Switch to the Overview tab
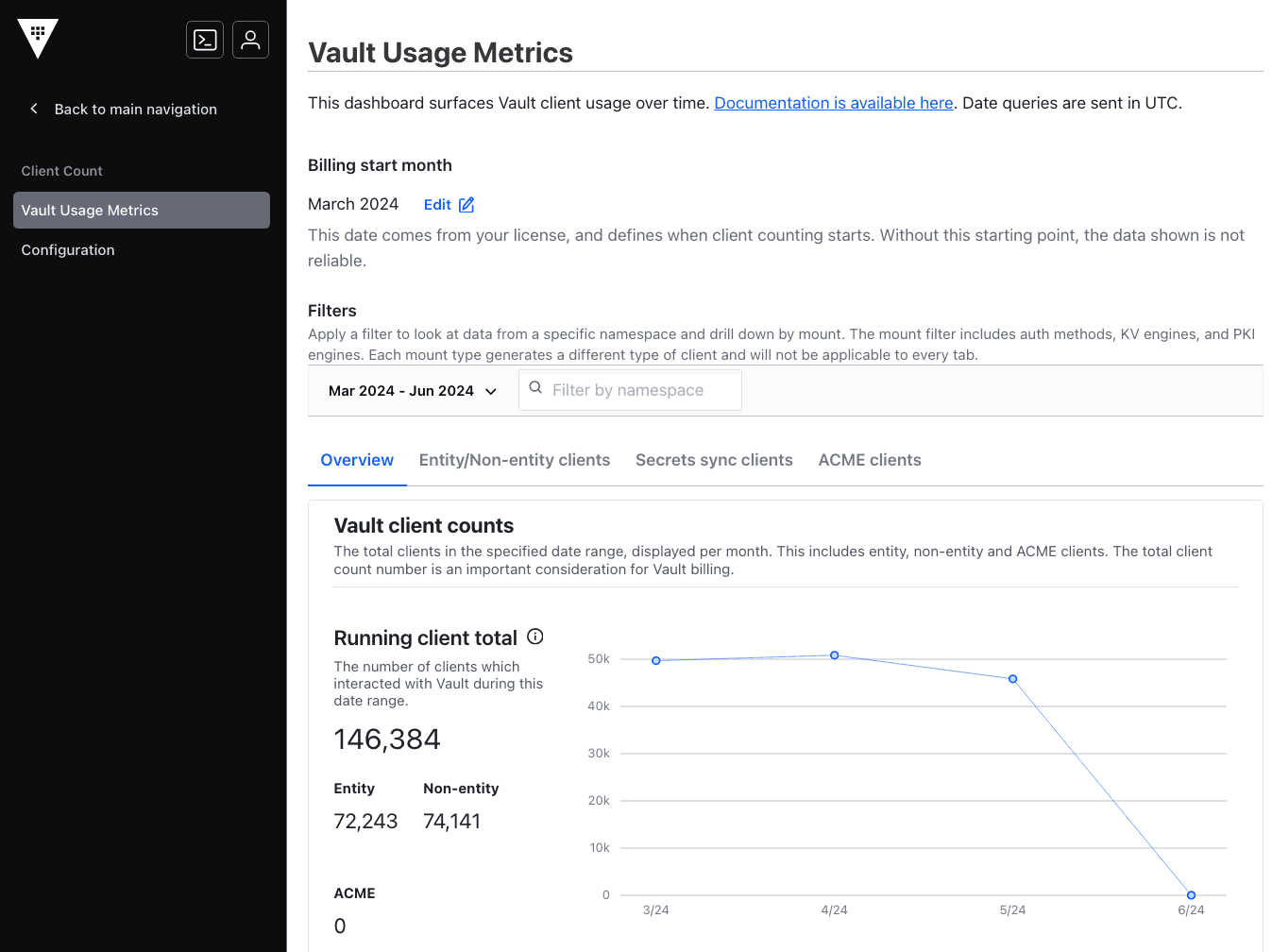This screenshot has width=1272, height=952. click(x=357, y=460)
